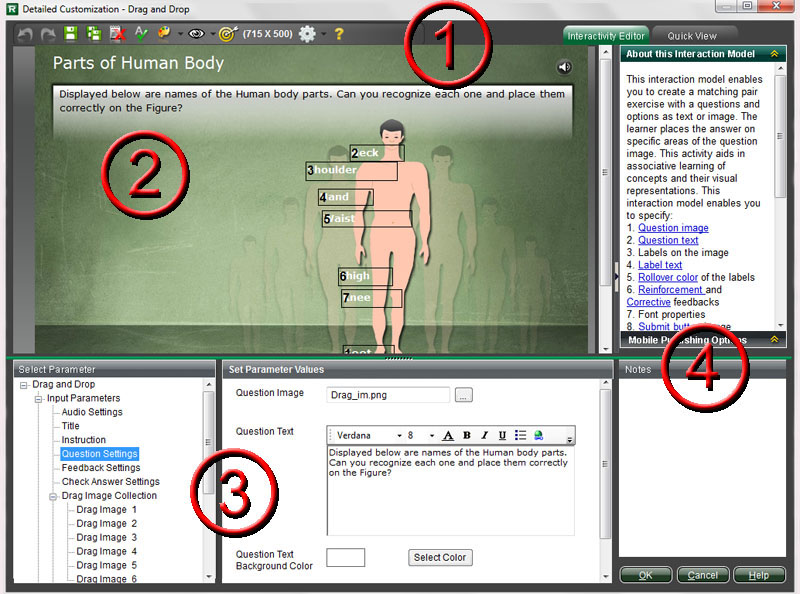
Task: Click the OK button
Action: click(x=645, y=575)
